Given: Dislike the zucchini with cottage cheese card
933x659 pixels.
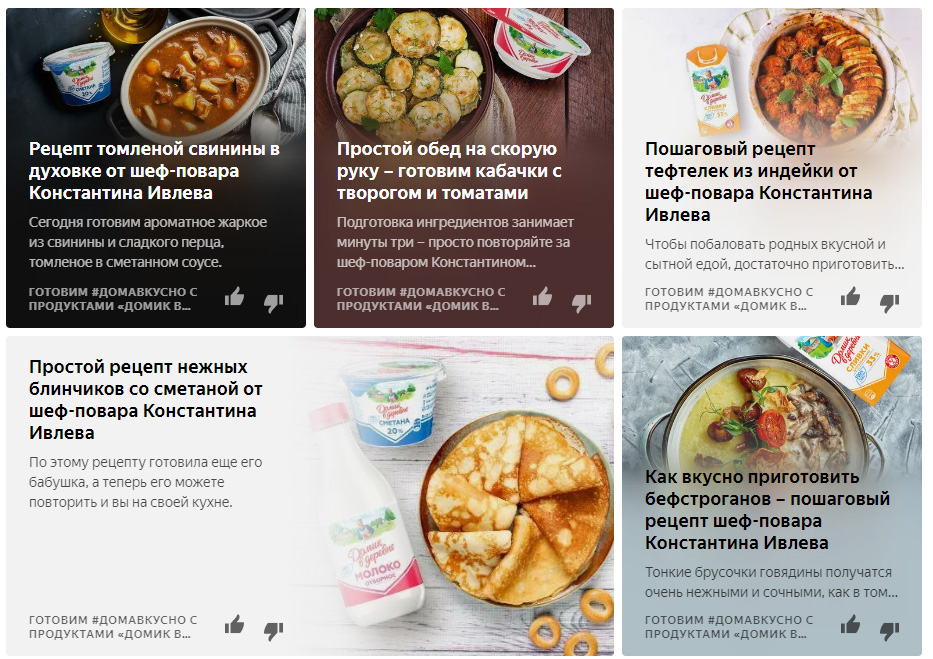Looking at the screenshot, I should 582,303.
